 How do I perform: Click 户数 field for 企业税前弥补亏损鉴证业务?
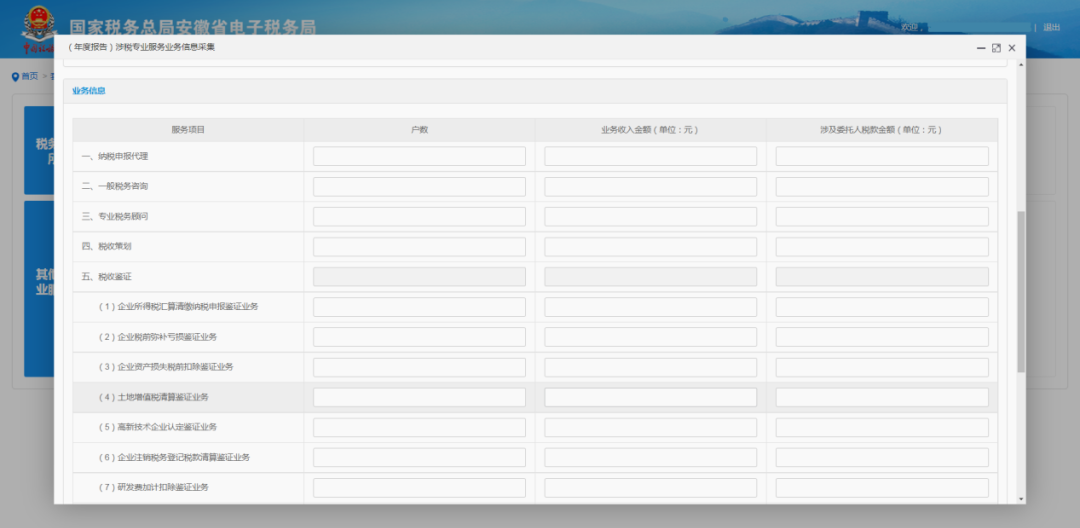419,337
